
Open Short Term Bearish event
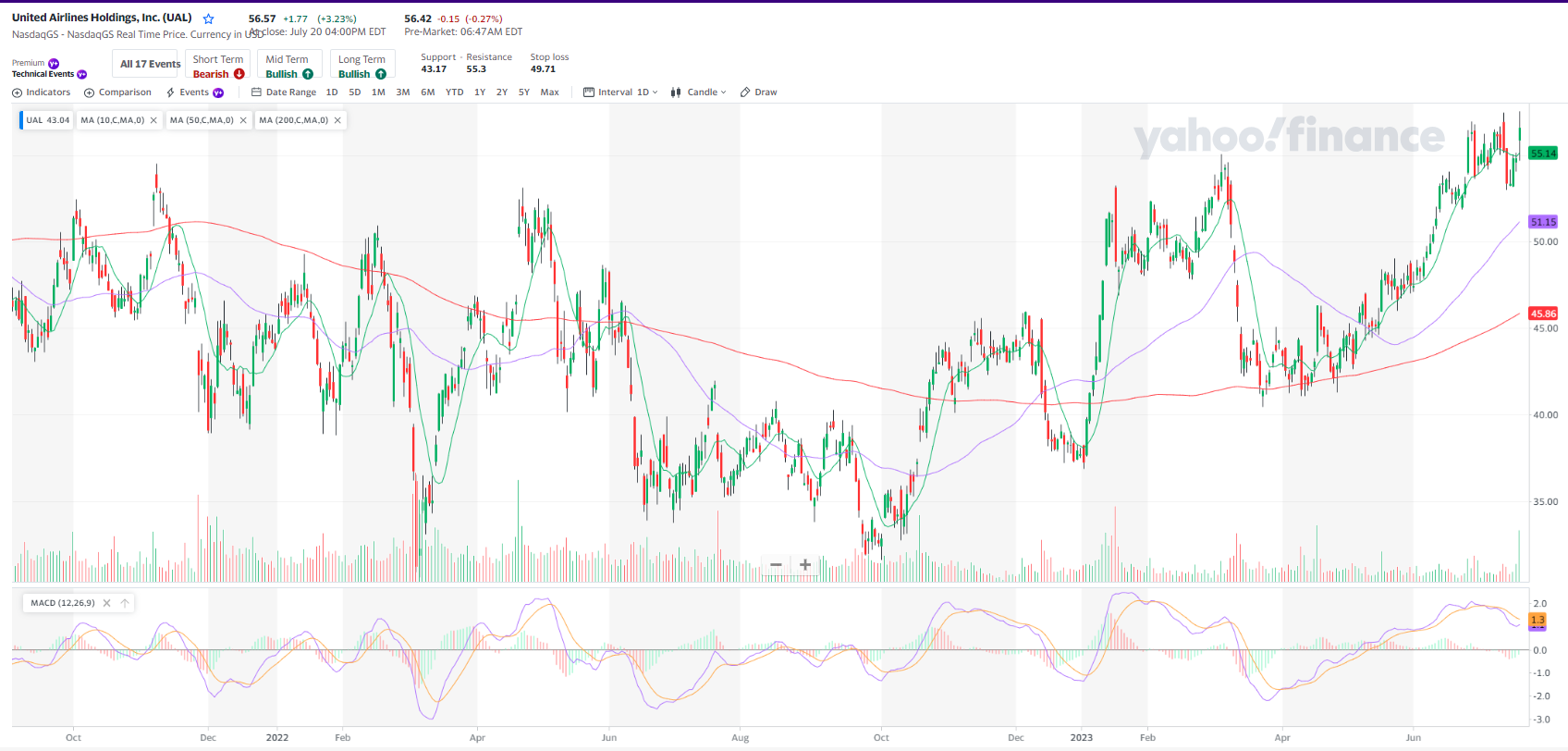[x=218, y=64]
